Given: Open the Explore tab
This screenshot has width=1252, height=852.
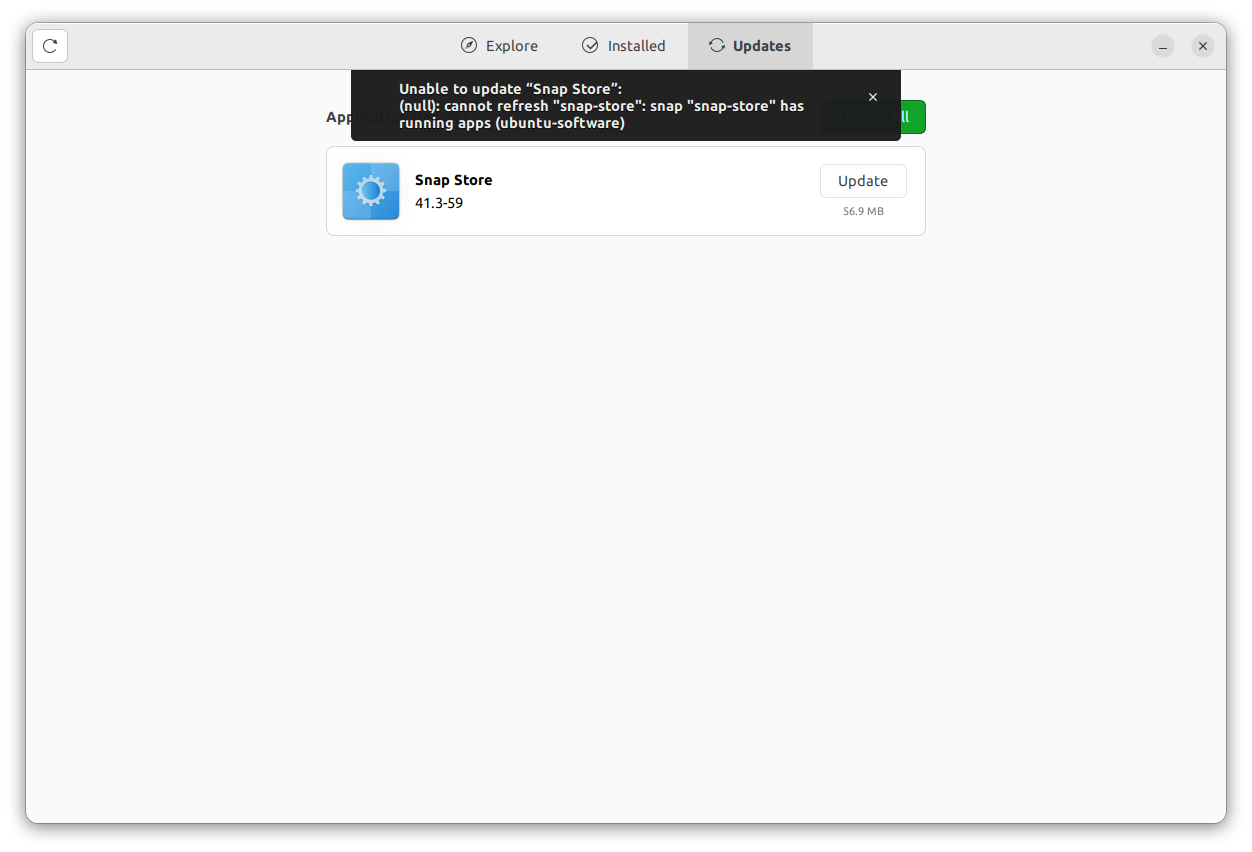Looking at the screenshot, I should pyautogui.click(x=499, y=46).
